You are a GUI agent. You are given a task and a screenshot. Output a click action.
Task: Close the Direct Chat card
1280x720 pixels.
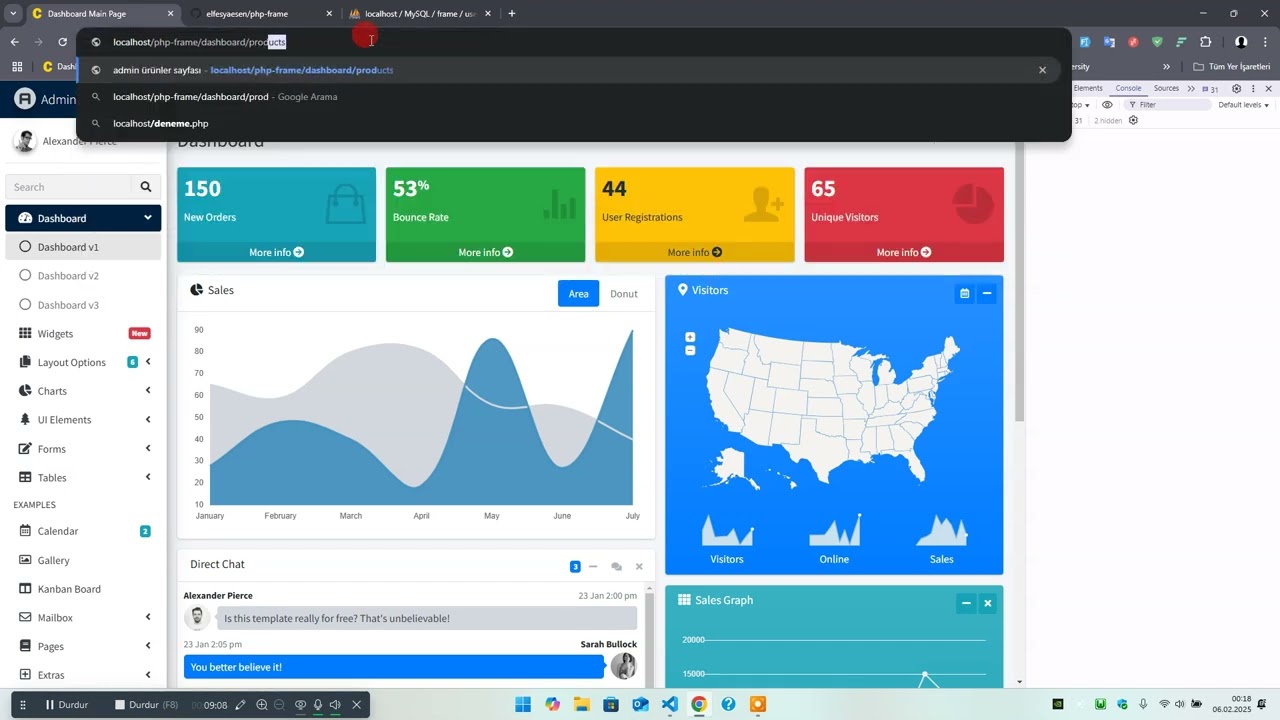pos(639,566)
